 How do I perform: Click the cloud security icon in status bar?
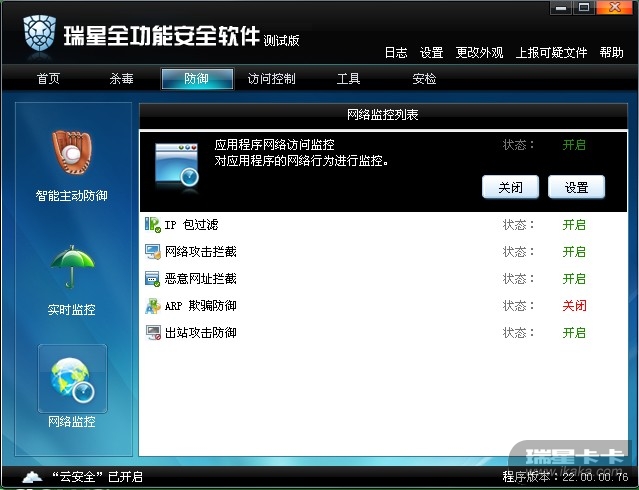pos(32,477)
